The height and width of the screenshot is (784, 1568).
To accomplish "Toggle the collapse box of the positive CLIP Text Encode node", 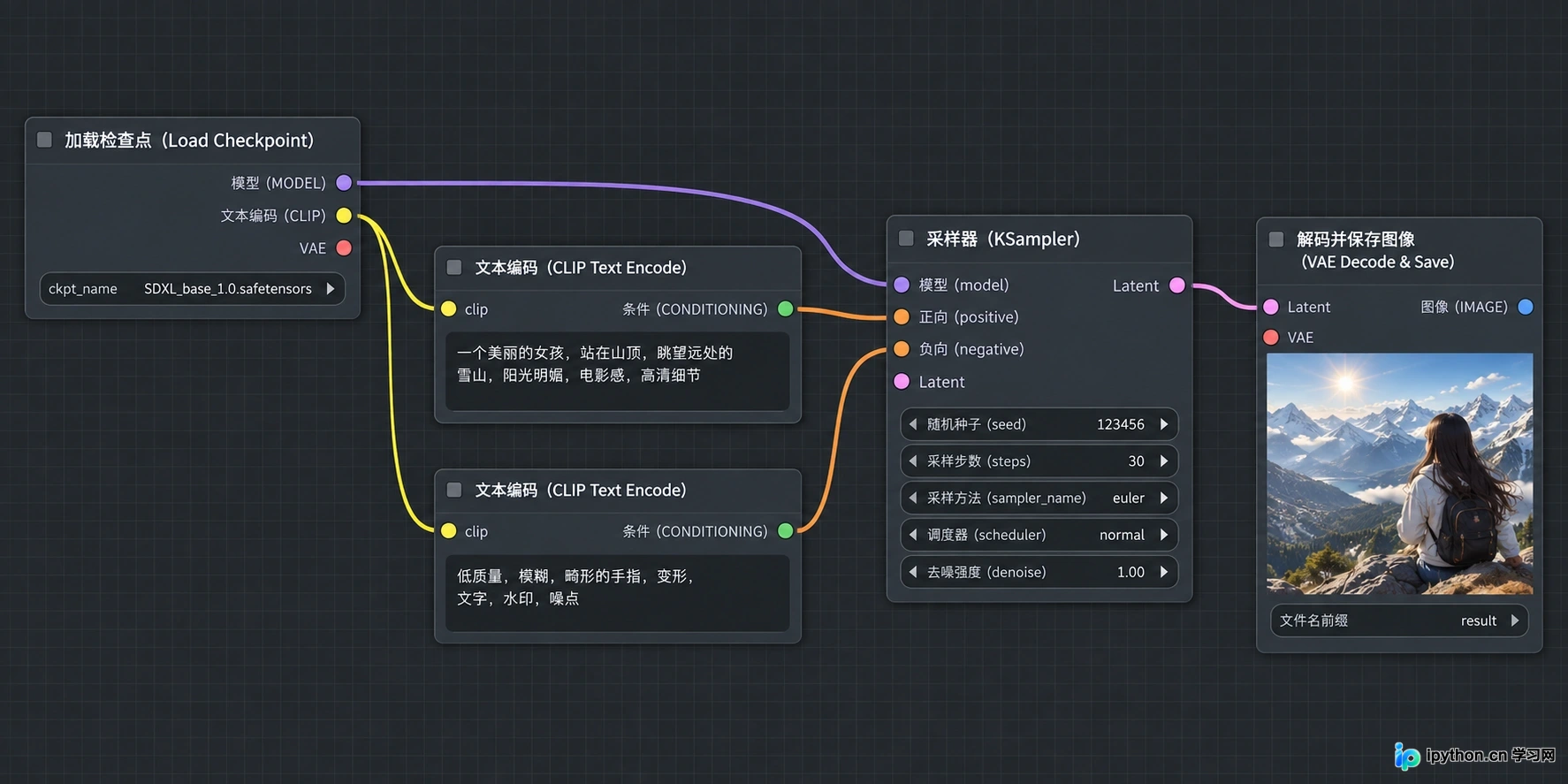I will 454,267.
